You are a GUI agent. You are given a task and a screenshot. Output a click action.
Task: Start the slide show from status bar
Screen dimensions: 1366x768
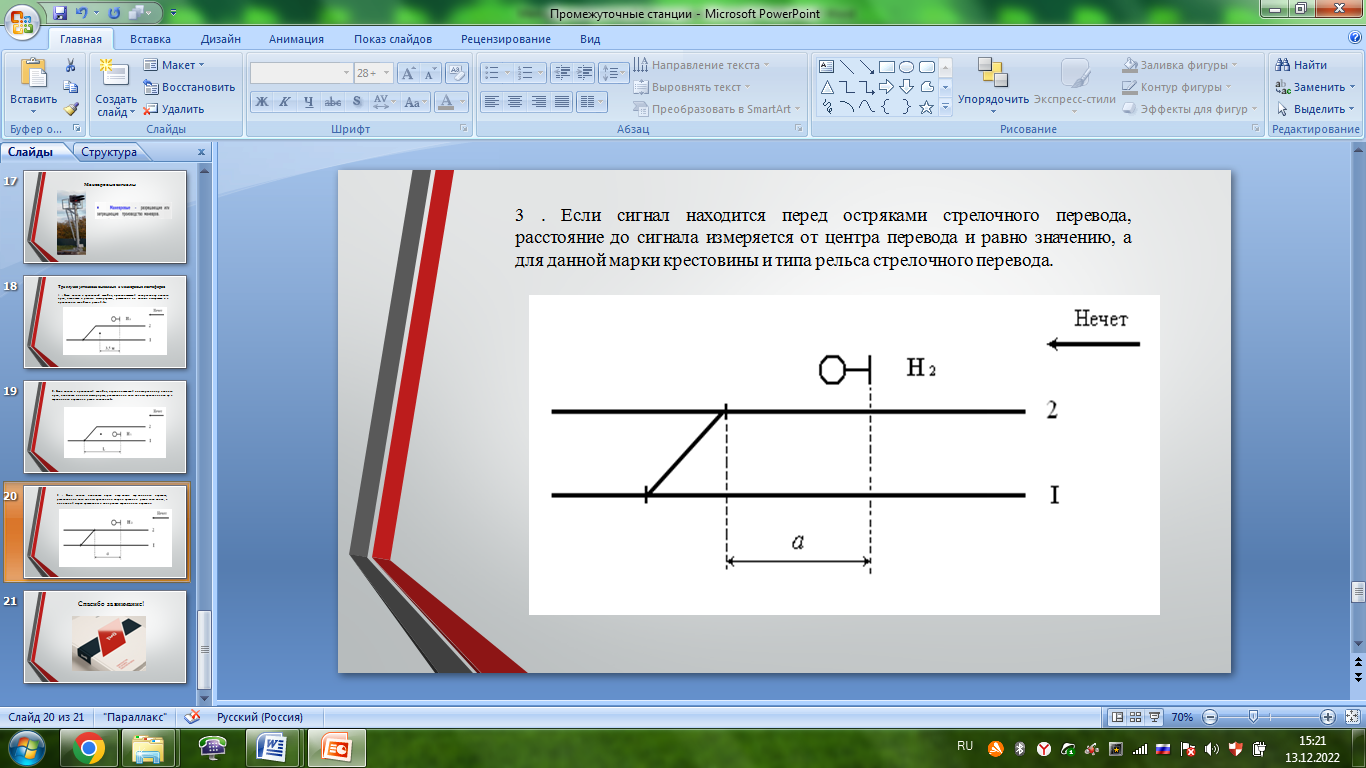click(x=1156, y=717)
